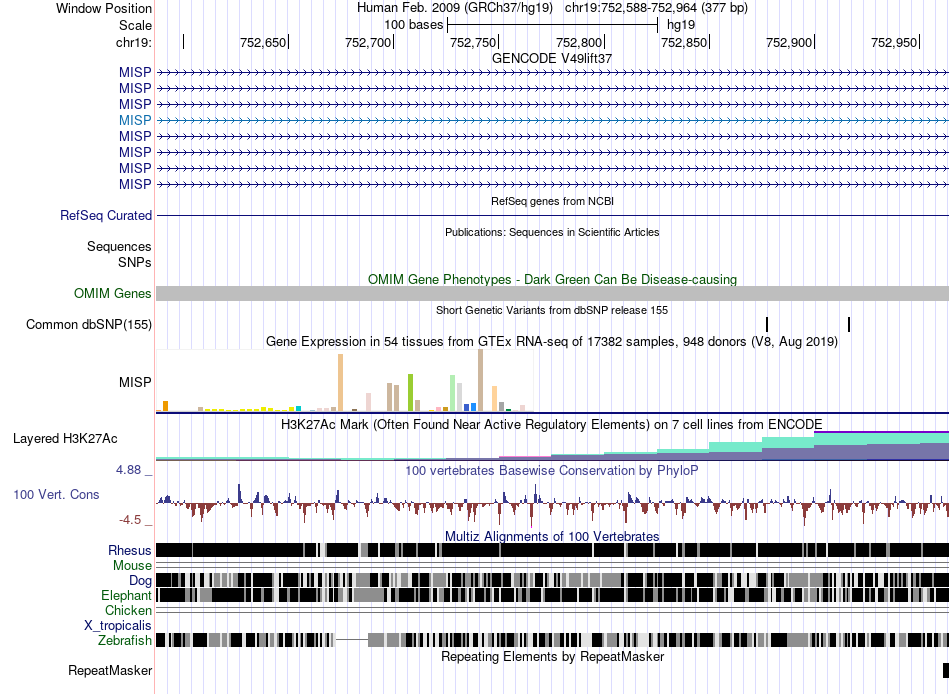Screen dimensions: 950x694
Task: Open Publications: Sequences in Scientific Articles title
Action: tap(552, 232)
